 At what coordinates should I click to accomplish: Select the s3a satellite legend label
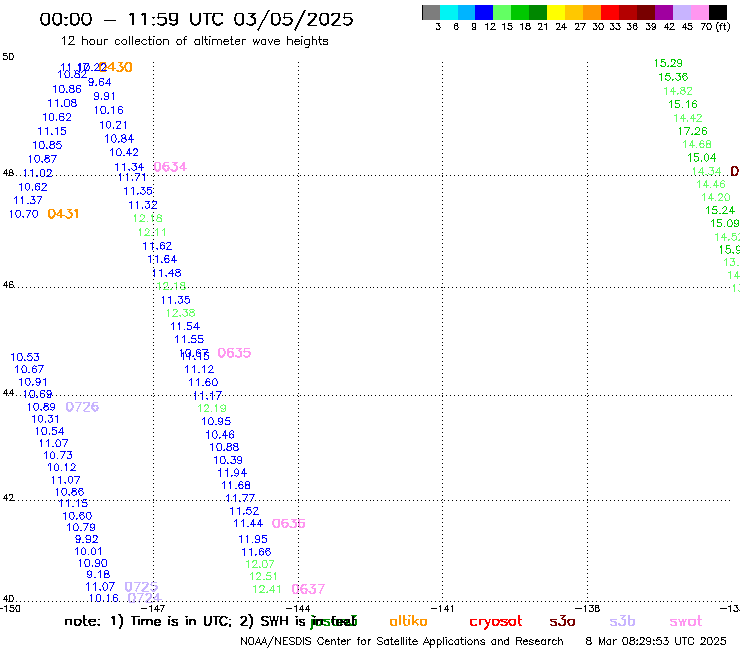pos(563,622)
